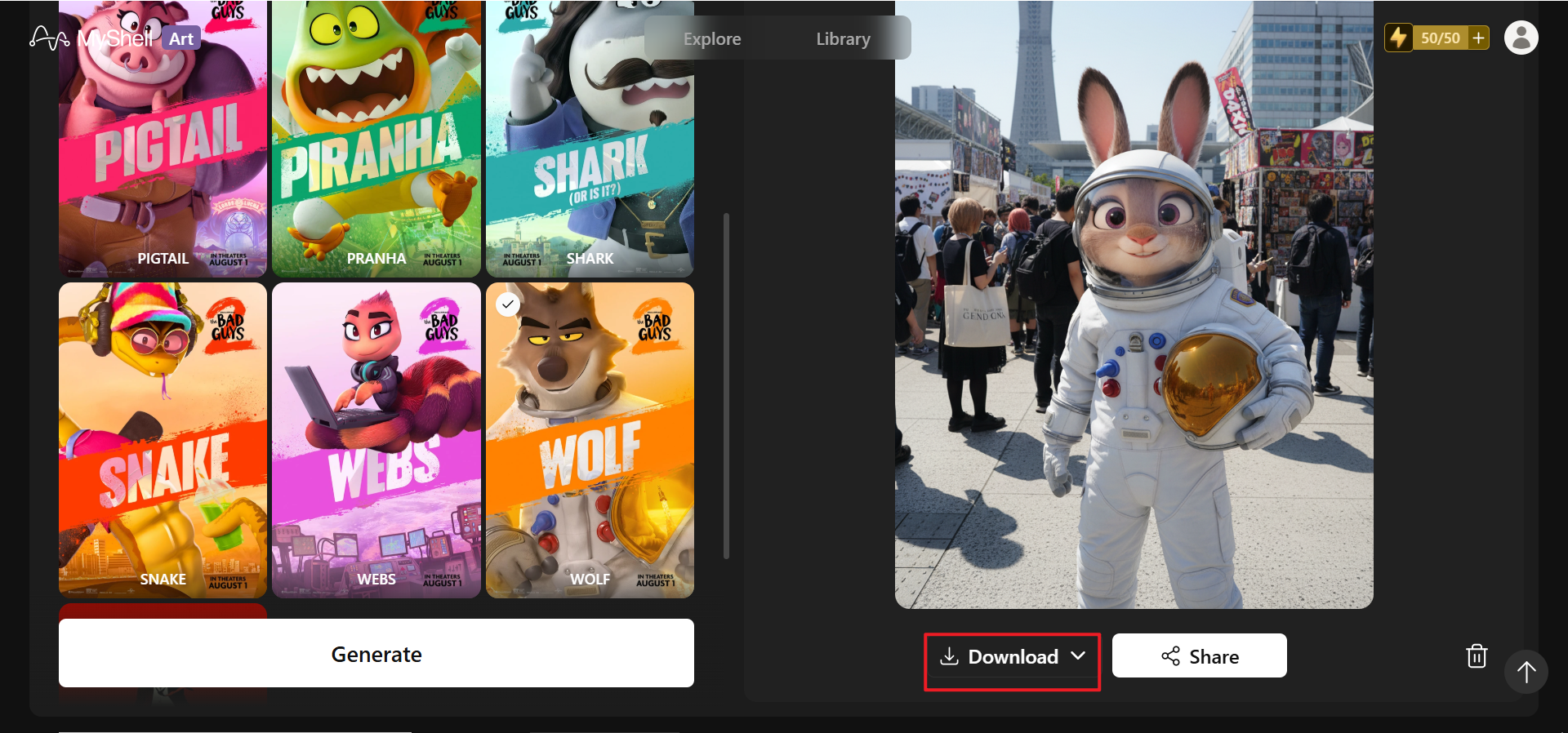Image resolution: width=1568 pixels, height=733 pixels.
Task: Toggle the checkmark on the Wolf poster
Action: [x=508, y=304]
